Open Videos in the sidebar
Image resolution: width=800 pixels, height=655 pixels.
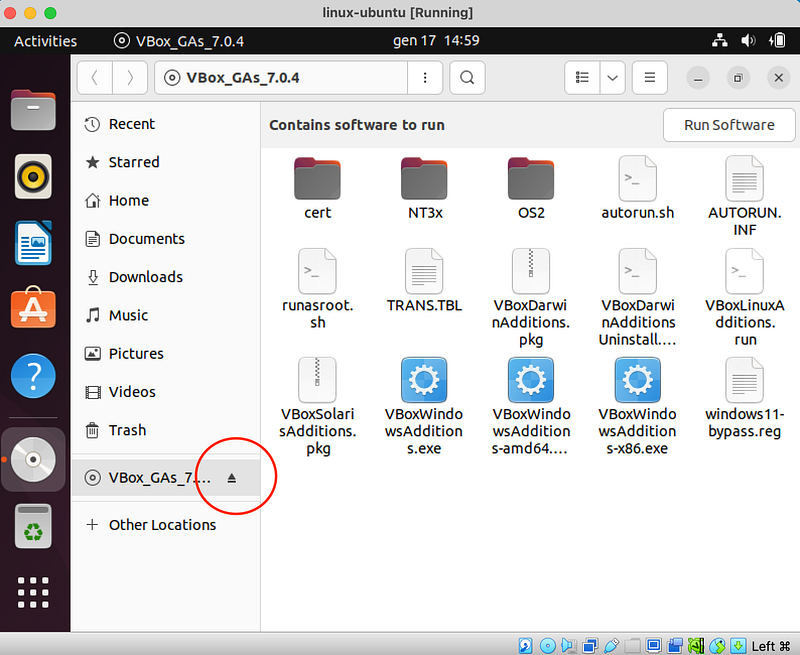tap(166, 392)
